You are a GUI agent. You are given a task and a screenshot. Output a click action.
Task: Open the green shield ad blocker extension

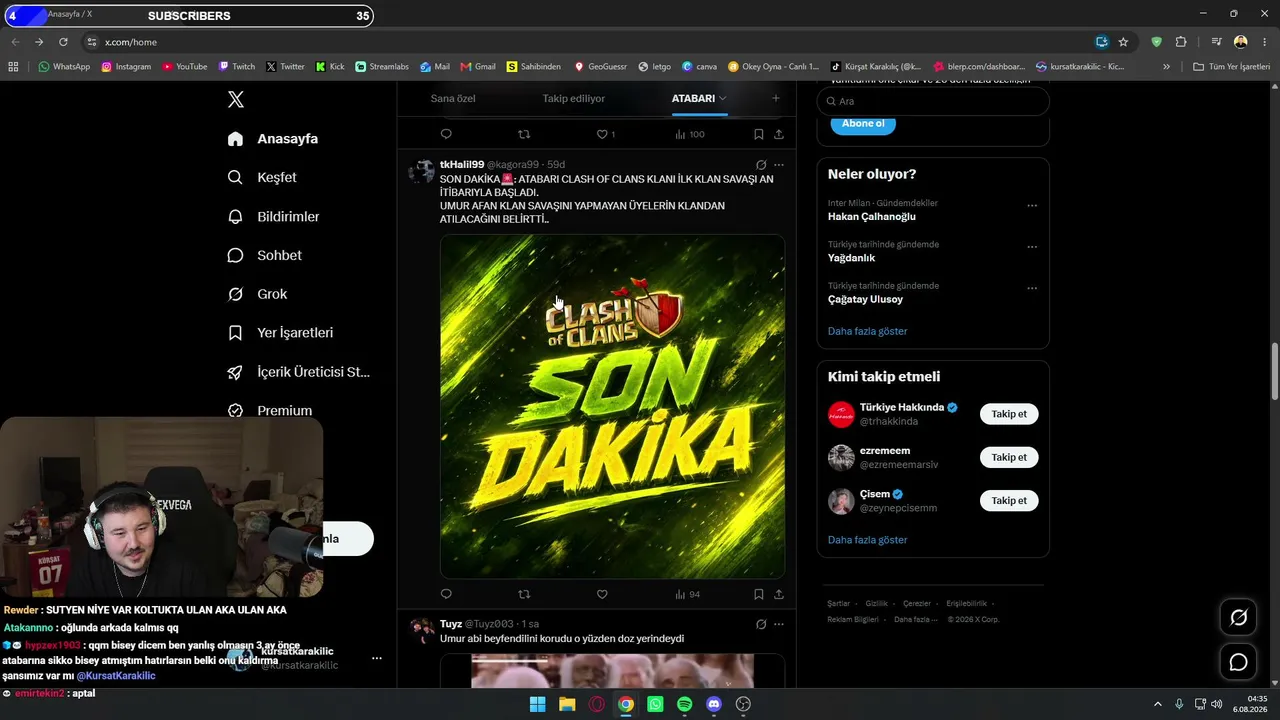pos(1157,42)
